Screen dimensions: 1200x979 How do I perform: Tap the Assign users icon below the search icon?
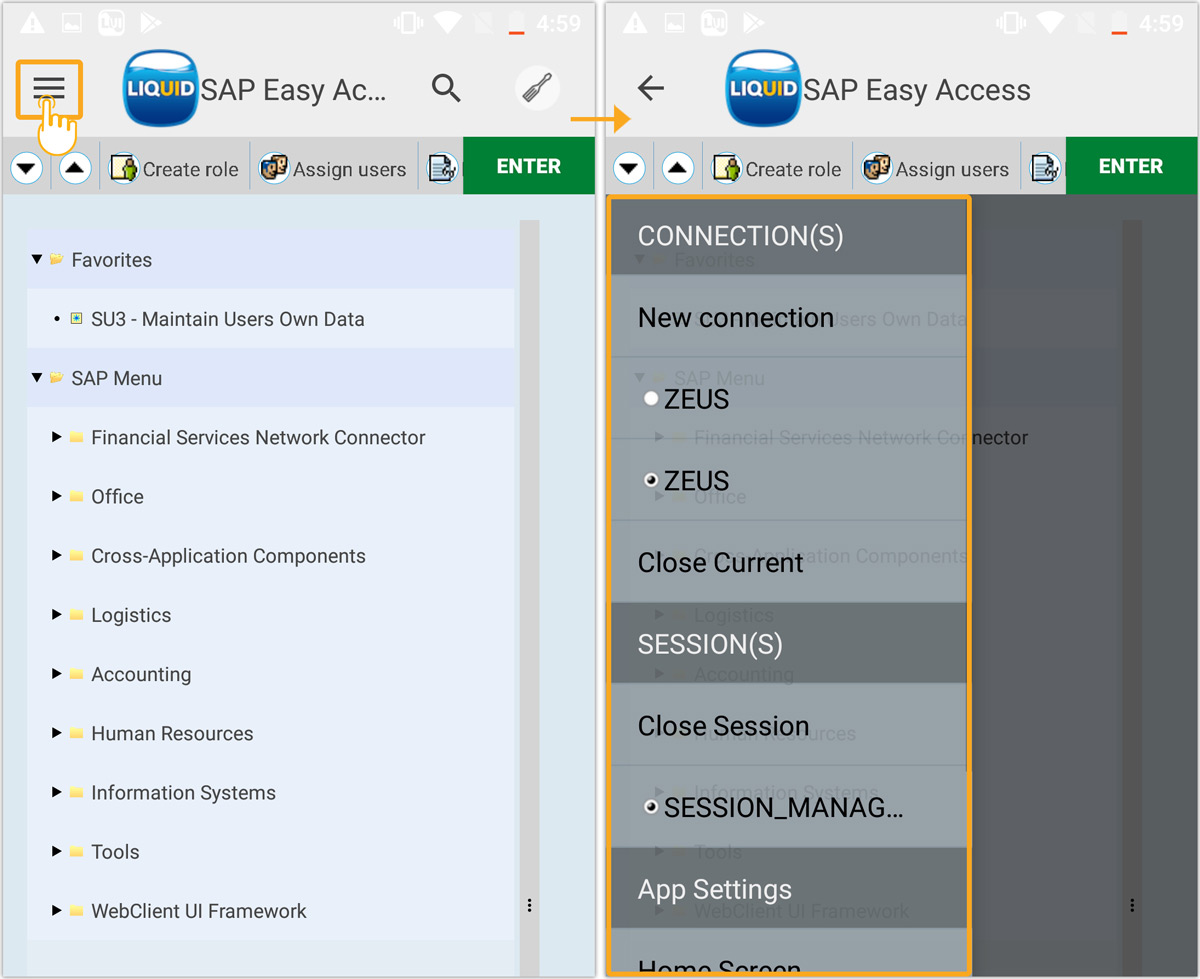pyautogui.click(x=274, y=168)
